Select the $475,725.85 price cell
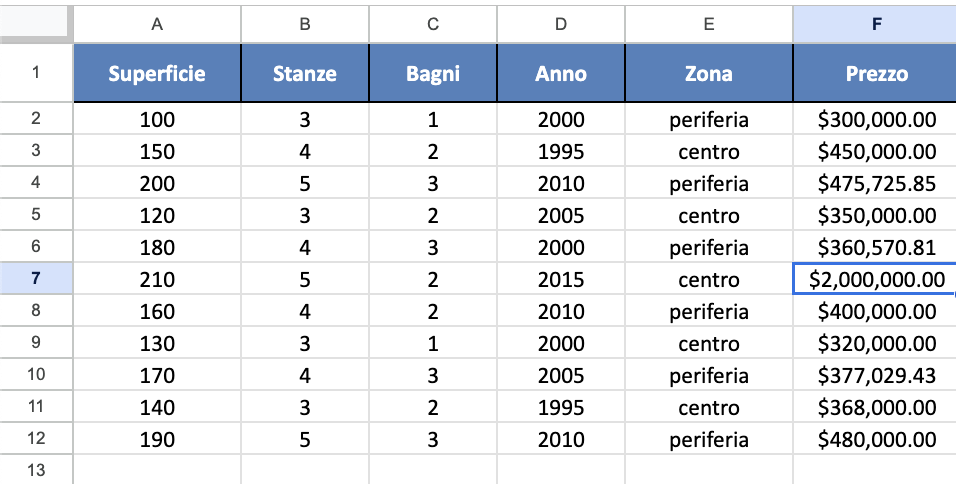The width and height of the screenshot is (956, 484). pyautogui.click(x=875, y=183)
